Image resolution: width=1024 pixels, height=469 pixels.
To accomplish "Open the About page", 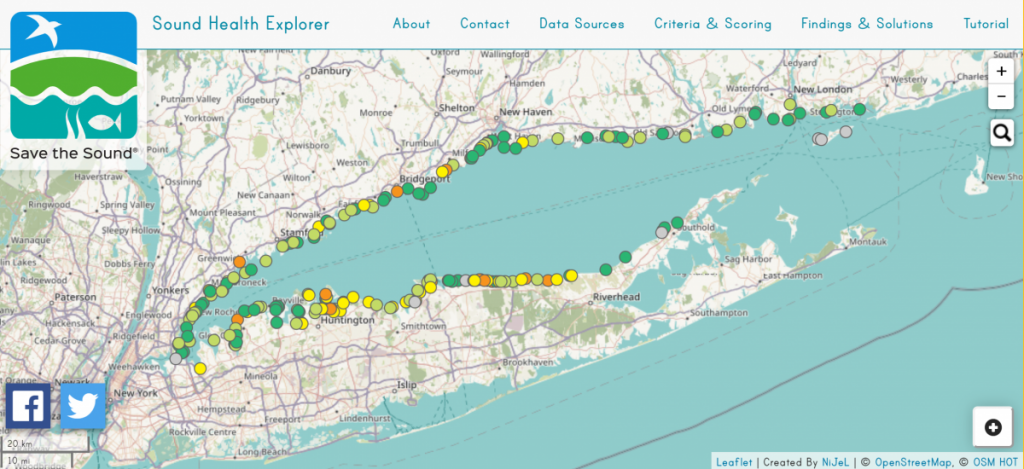I will 411,24.
